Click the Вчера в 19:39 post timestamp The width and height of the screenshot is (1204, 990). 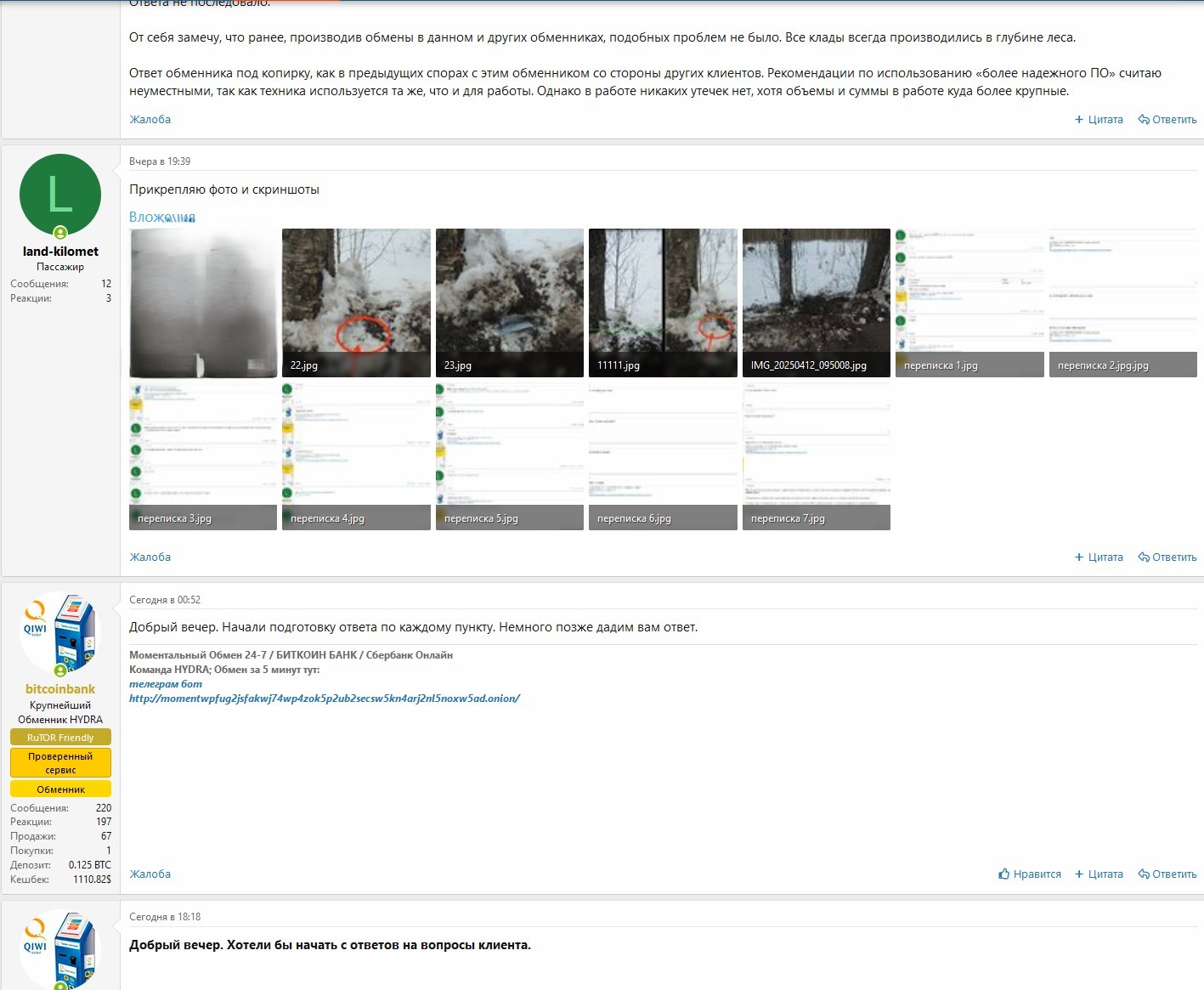pyautogui.click(x=160, y=161)
